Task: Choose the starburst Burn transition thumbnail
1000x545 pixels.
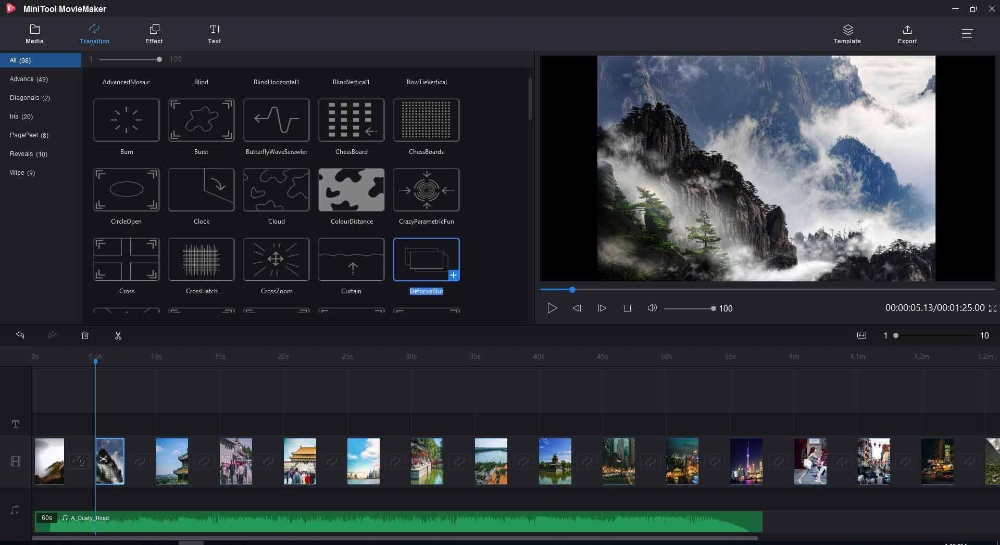Action: pyautogui.click(x=126, y=120)
